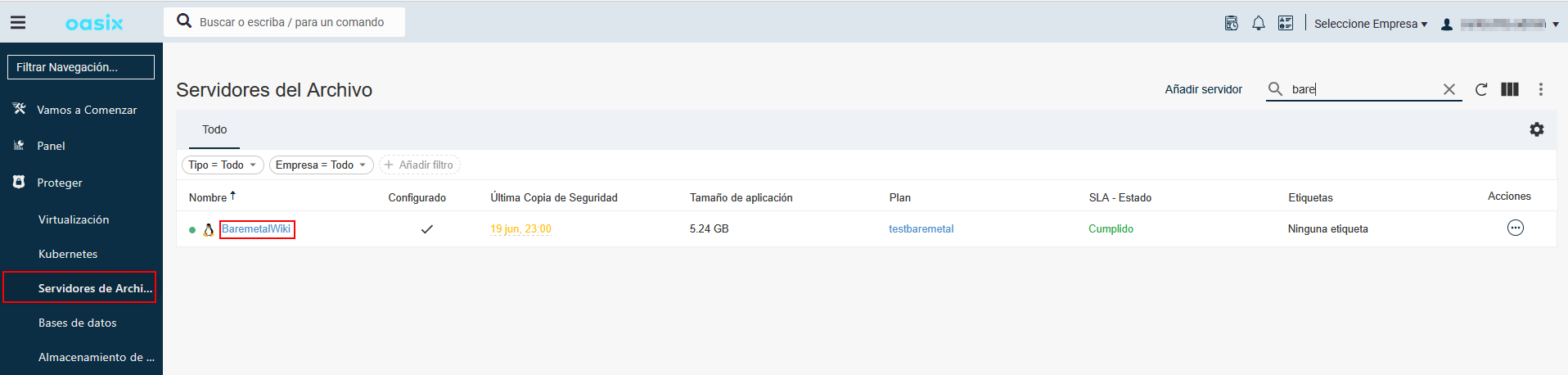Open the Seleccione Empresa dropdown
The image size is (1568, 375).
[1370, 24]
